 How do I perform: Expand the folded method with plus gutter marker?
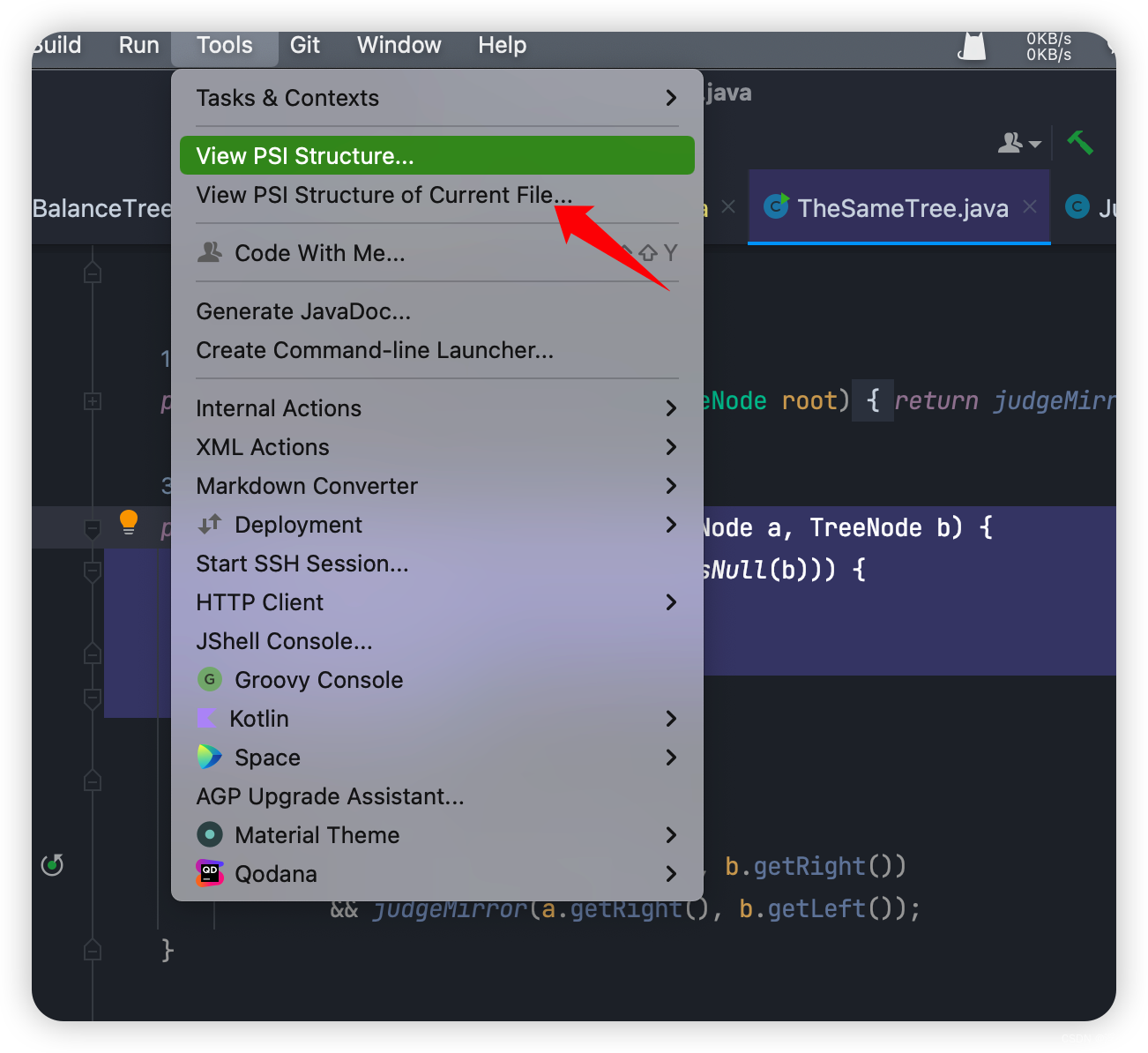pyautogui.click(x=93, y=401)
